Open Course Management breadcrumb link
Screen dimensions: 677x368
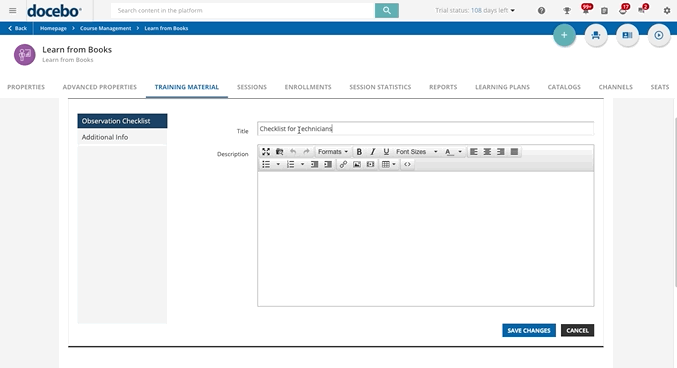(x=105, y=28)
